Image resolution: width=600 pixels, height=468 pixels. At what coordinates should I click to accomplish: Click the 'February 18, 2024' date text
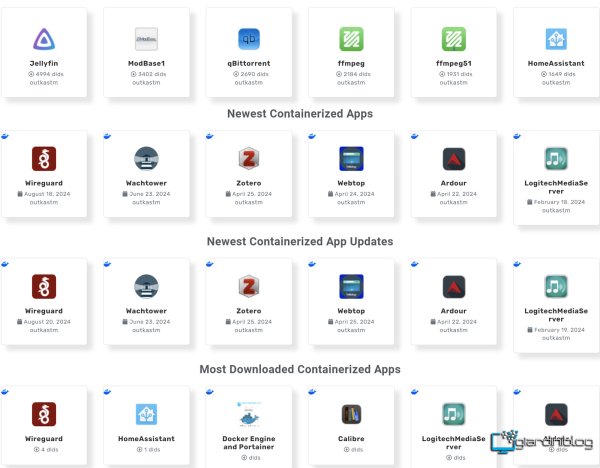pyautogui.click(x=559, y=202)
